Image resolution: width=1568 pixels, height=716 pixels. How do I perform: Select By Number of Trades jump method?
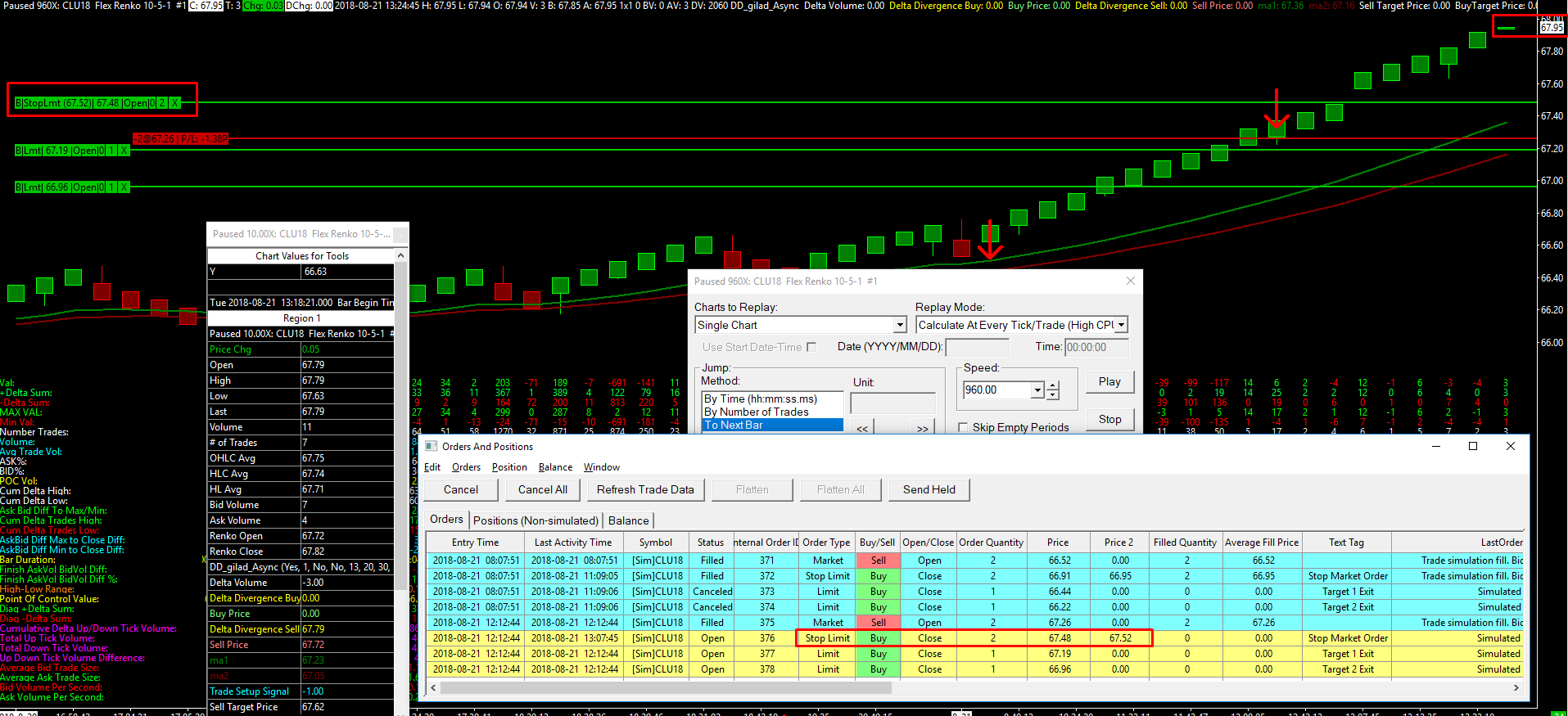pyautogui.click(x=756, y=412)
